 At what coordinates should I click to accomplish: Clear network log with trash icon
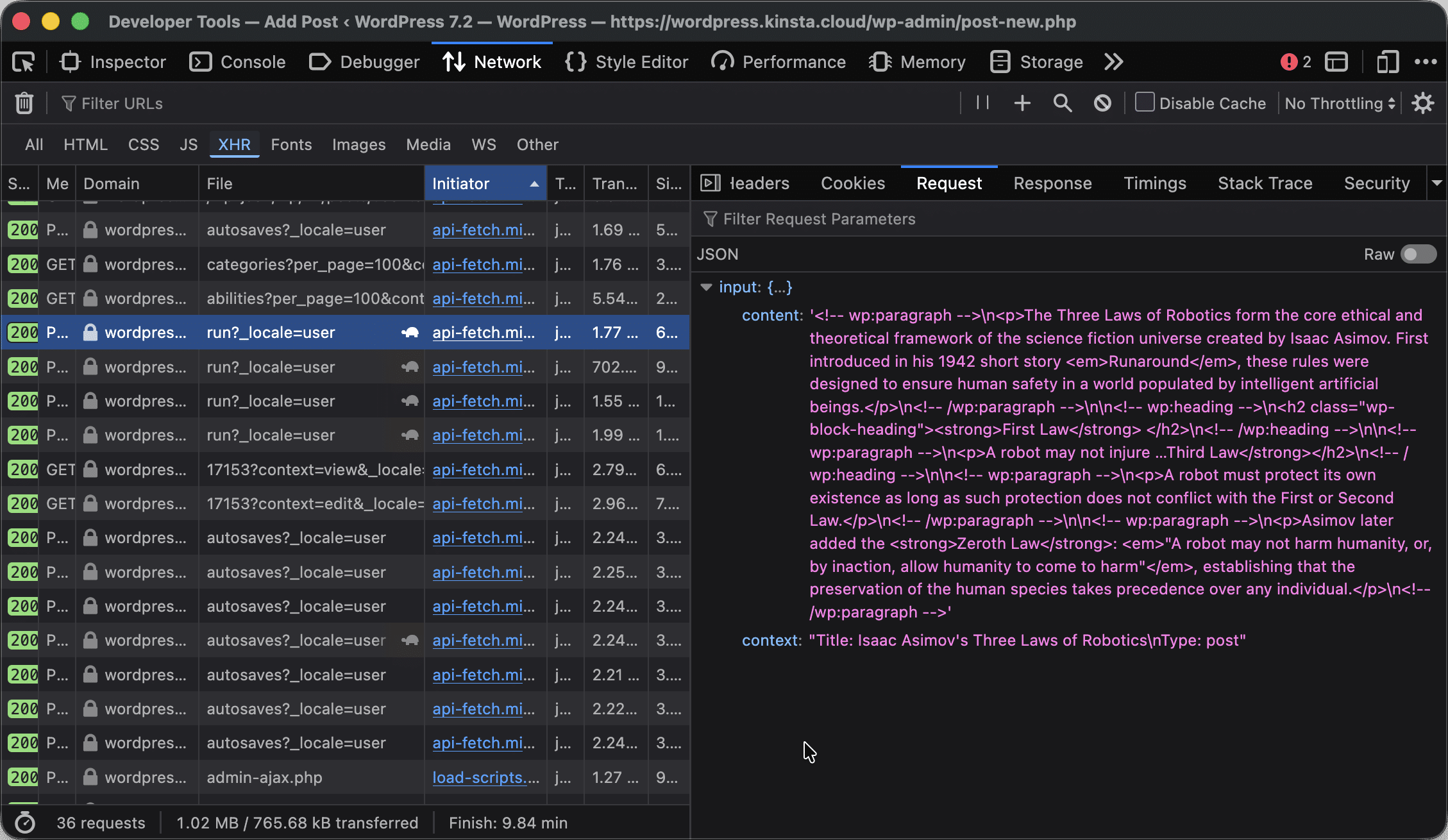(x=24, y=103)
